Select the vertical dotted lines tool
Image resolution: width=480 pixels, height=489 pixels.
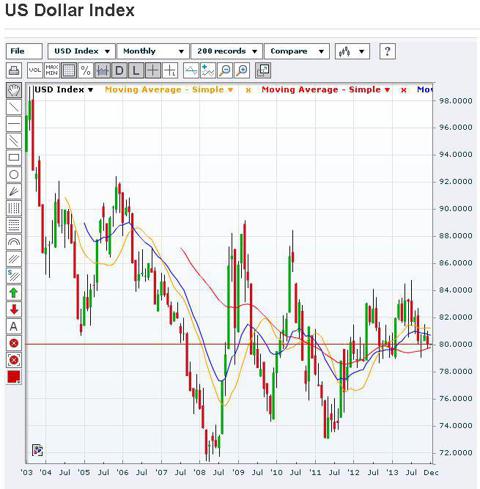[14, 208]
